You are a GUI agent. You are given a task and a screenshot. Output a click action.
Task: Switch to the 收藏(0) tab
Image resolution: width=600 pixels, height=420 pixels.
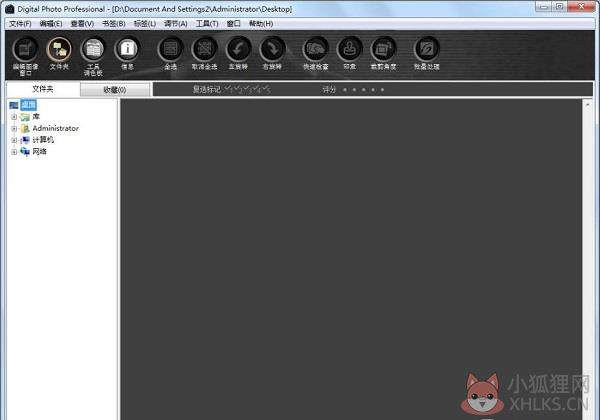(x=115, y=90)
